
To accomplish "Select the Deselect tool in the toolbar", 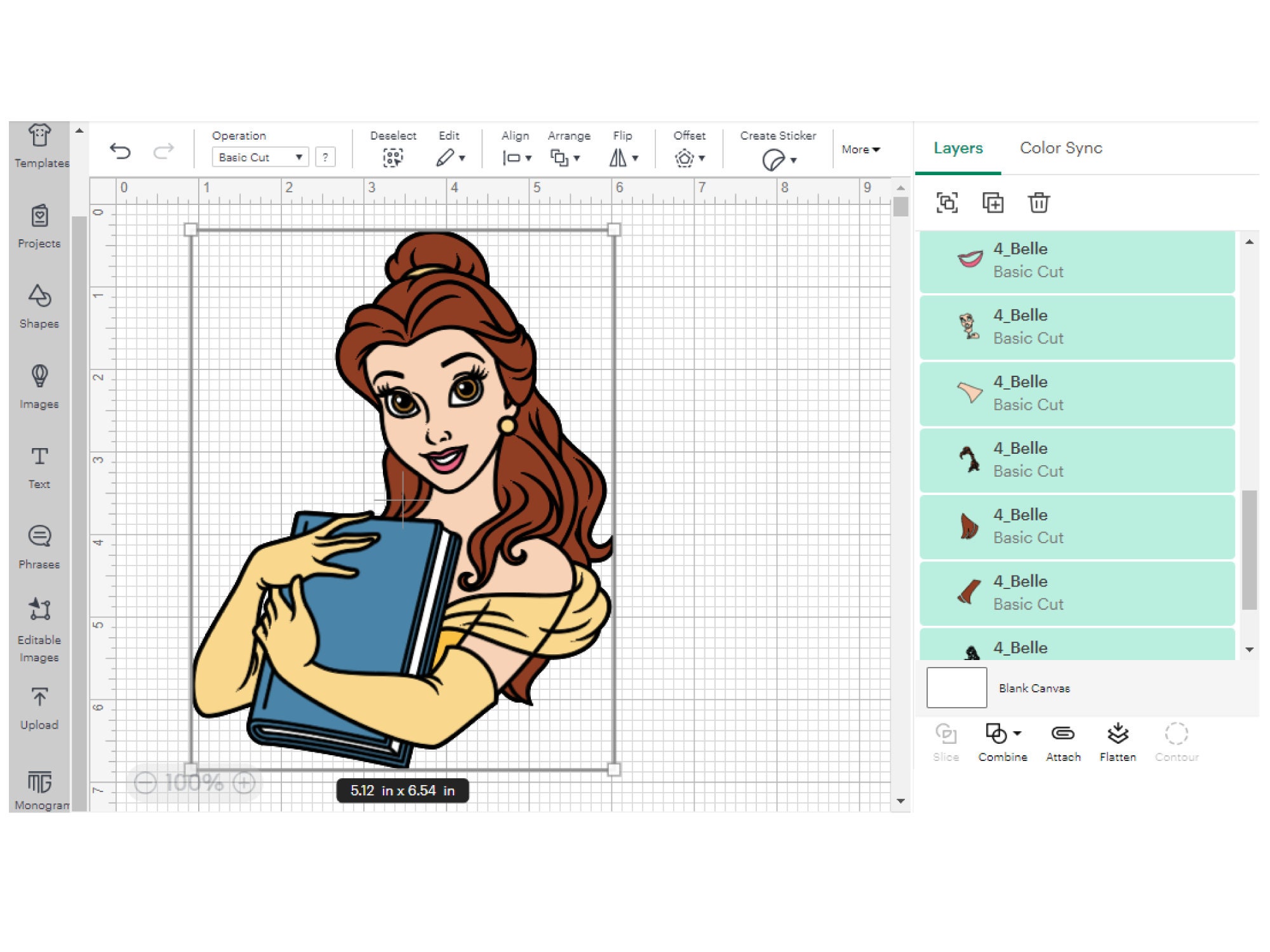I will pos(394,157).
